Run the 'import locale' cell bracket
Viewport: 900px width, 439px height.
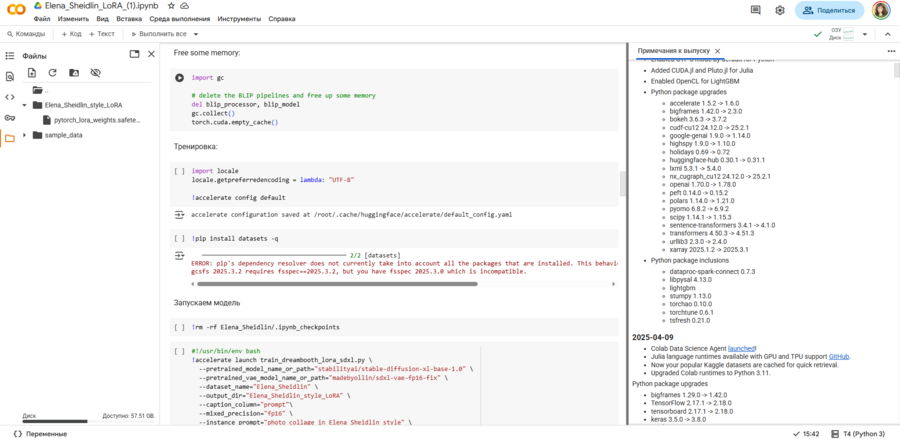[180, 171]
